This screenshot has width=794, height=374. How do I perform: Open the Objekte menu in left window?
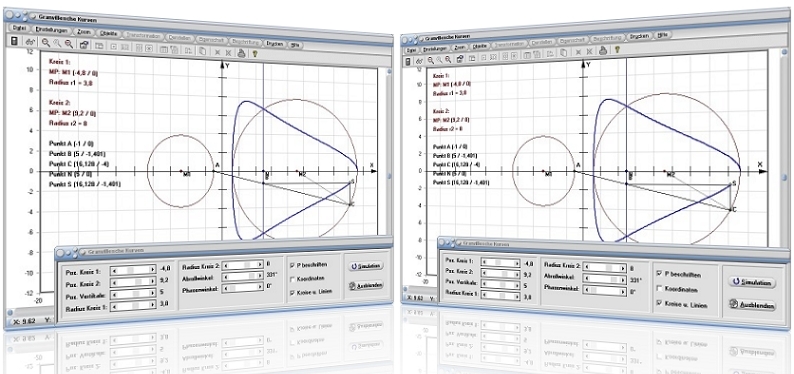pos(109,33)
